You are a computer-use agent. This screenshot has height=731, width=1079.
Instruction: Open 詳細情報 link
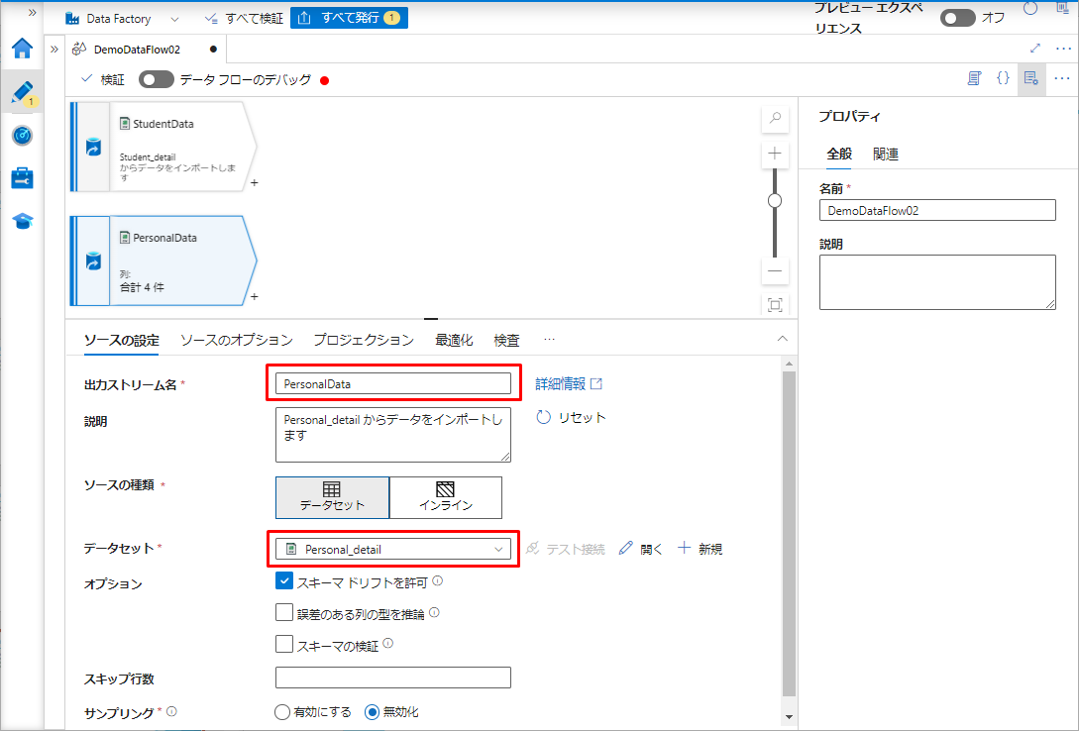(568, 383)
